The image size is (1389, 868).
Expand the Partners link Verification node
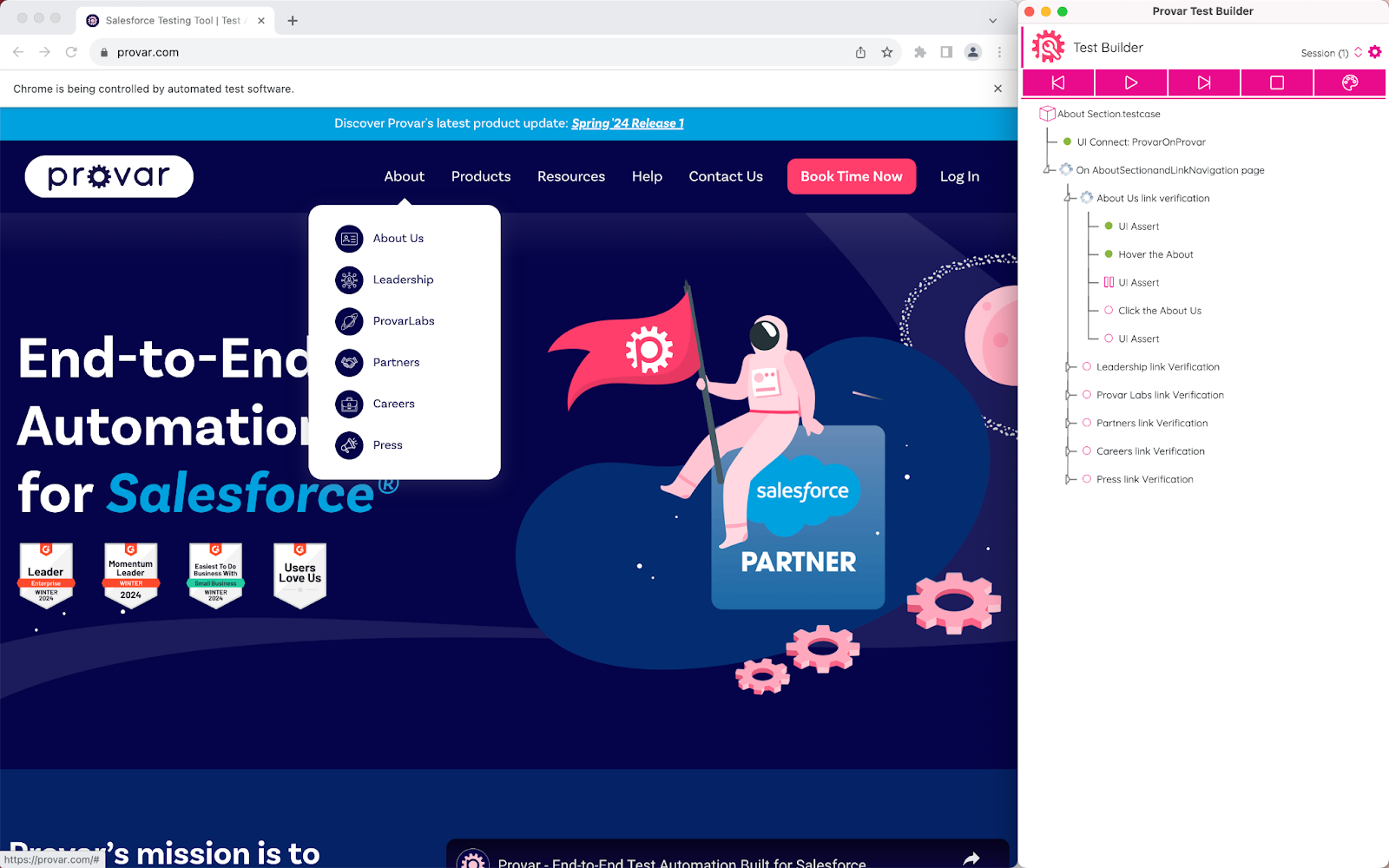click(1070, 424)
